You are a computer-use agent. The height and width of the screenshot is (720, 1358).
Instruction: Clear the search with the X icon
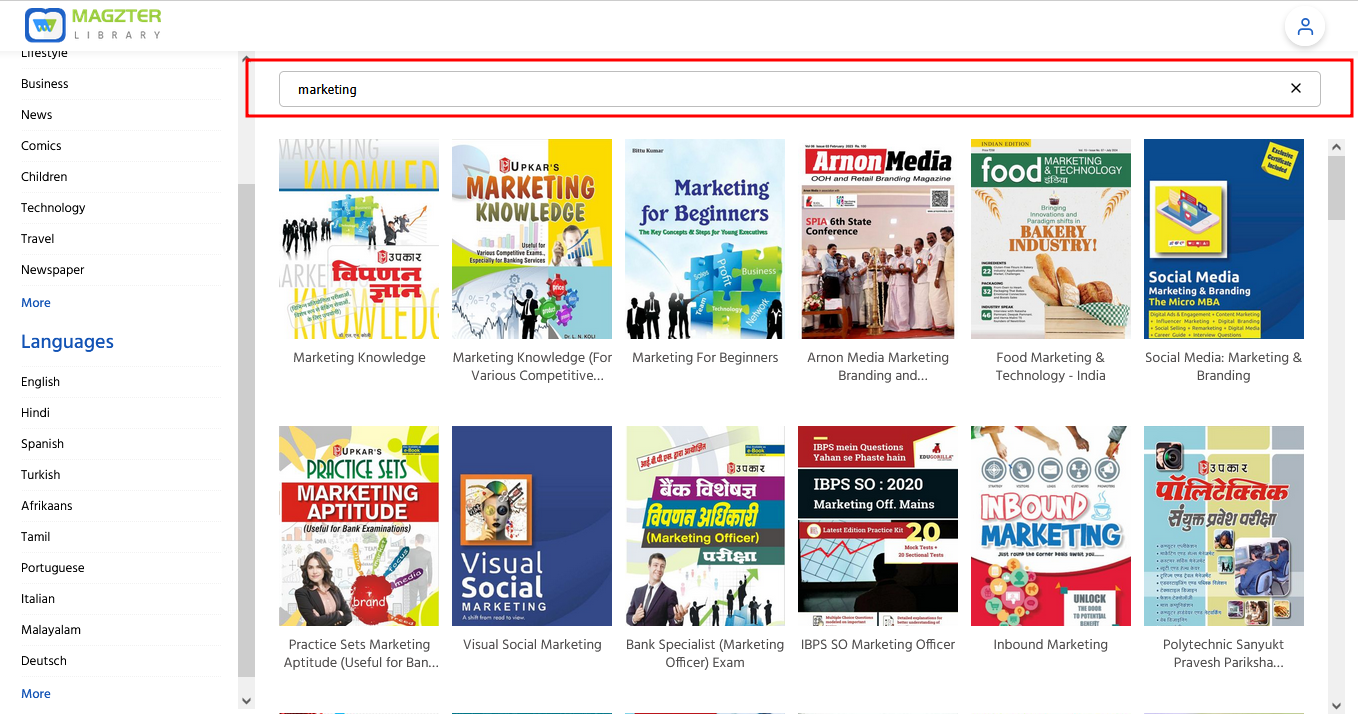pyautogui.click(x=1296, y=88)
